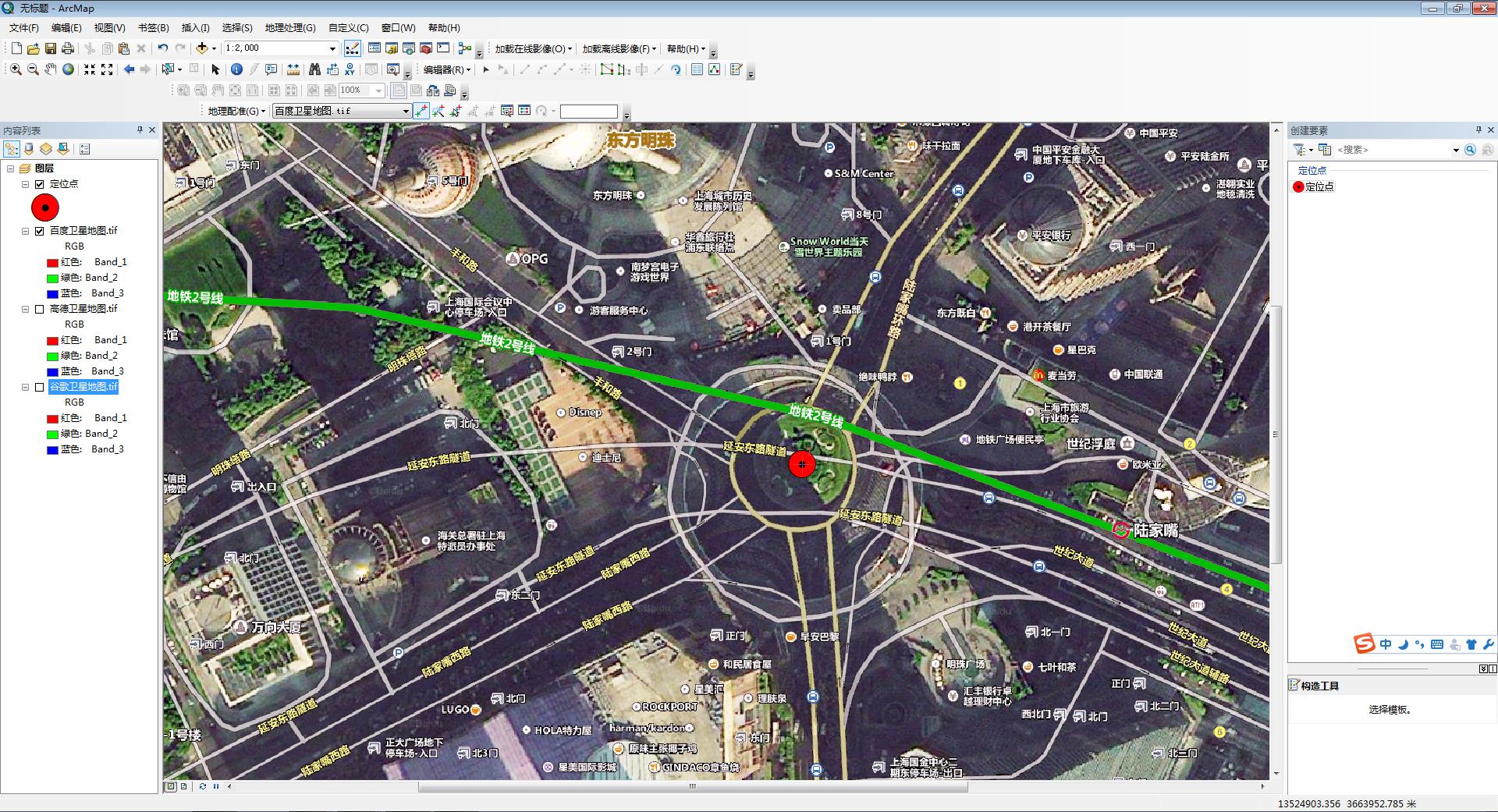Select the 定位点 template in Create Features

(1313, 187)
